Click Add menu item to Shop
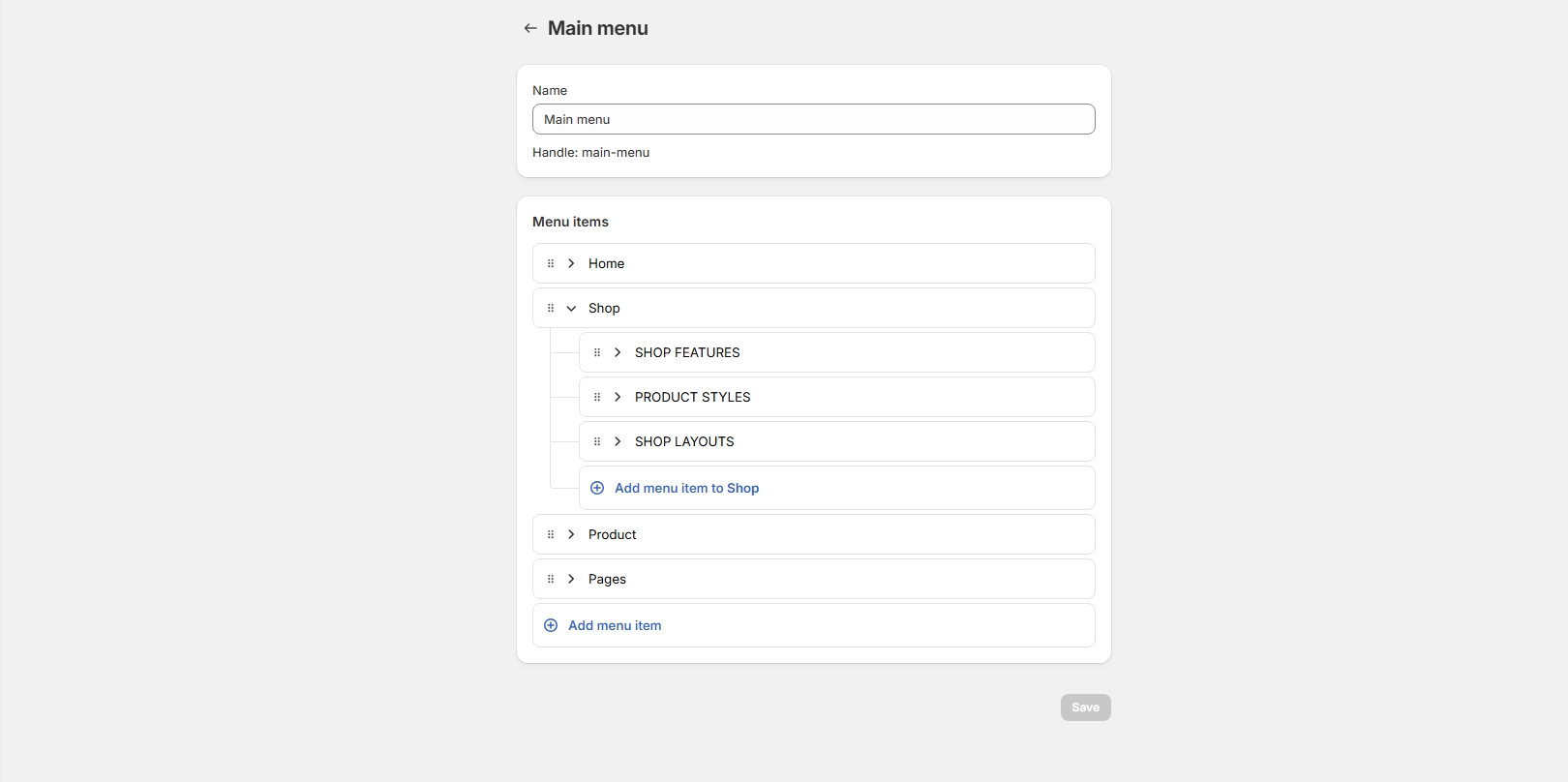 coord(686,488)
